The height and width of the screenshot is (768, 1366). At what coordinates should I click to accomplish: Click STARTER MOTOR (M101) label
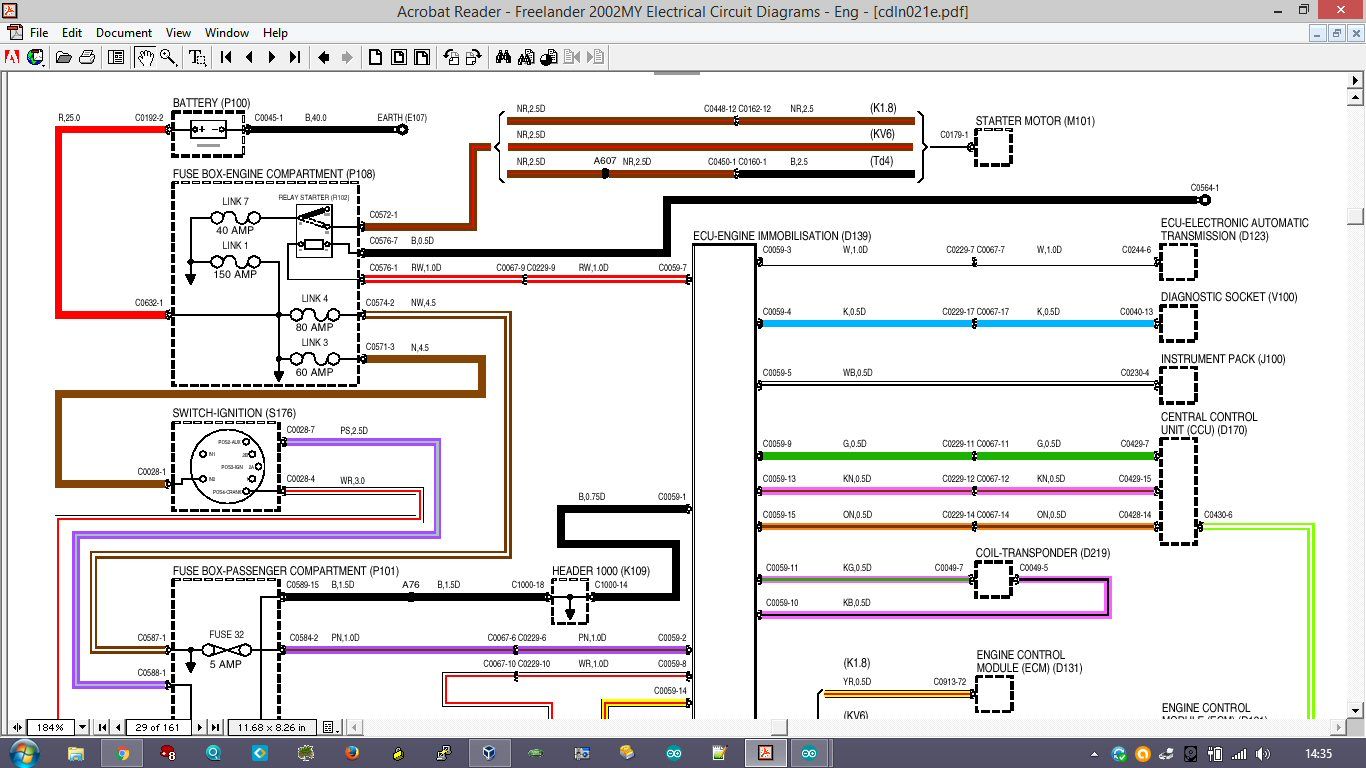point(1035,121)
